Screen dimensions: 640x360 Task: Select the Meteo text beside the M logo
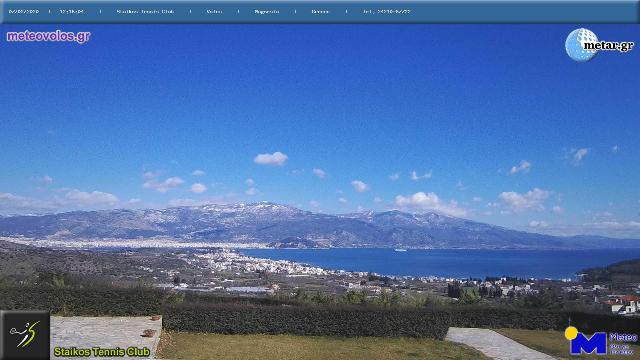623,337
